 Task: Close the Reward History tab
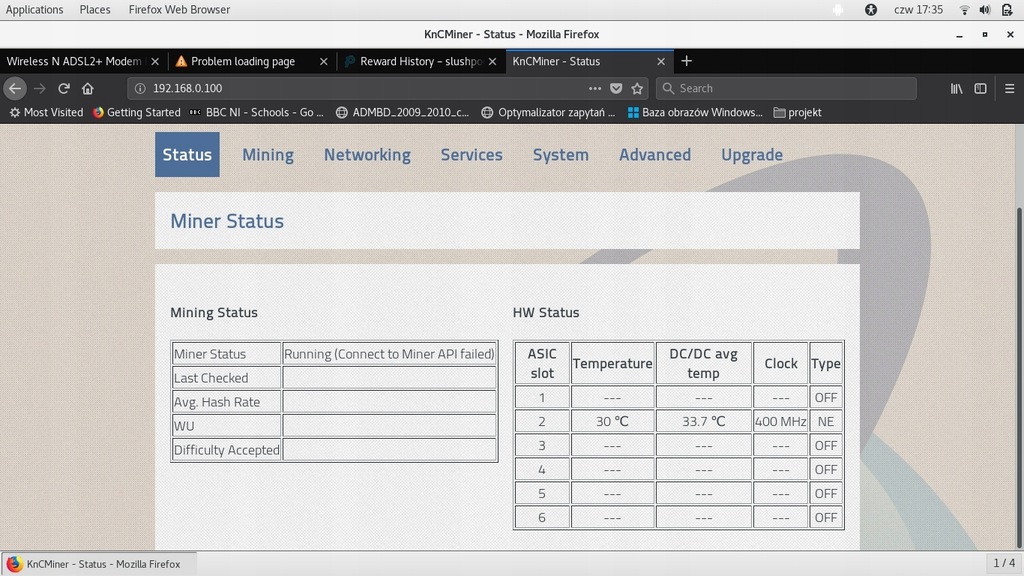point(492,61)
